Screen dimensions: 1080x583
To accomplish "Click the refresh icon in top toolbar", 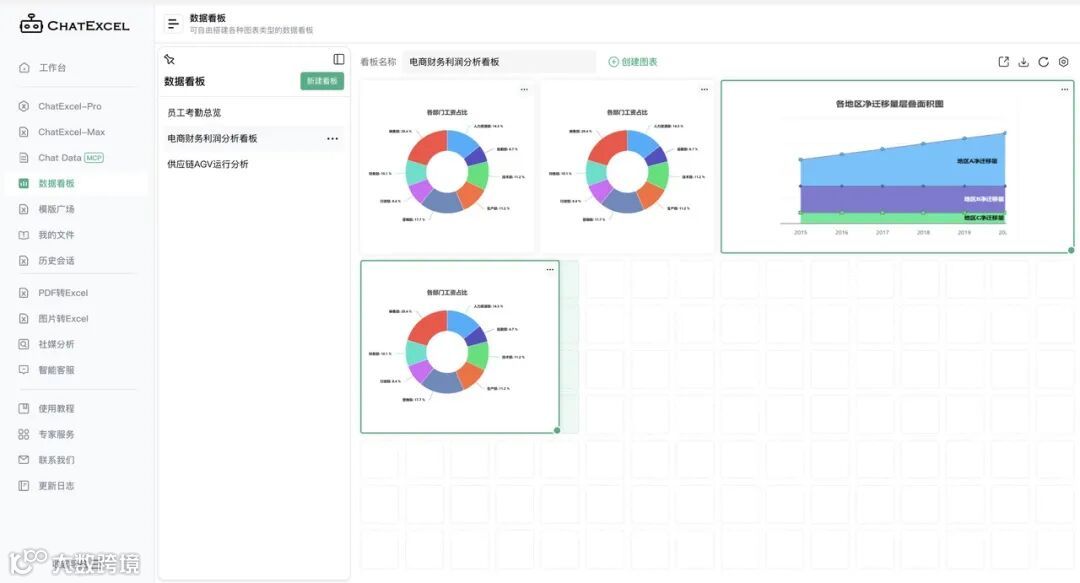I will (x=1043, y=62).
